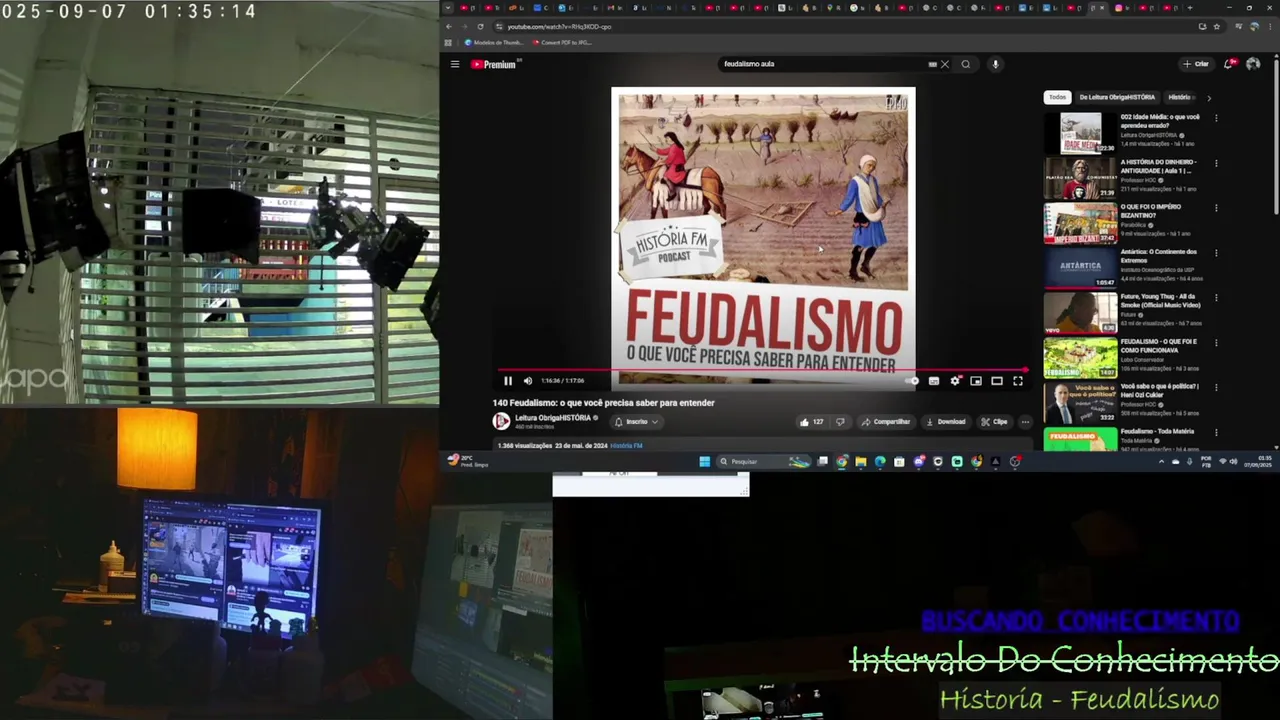The height and width of the screenshot is (720, 1280).
Task: Select the 'De Leitura ObrigaHISTÓRIA' chip
Action: click(1117, 97)
